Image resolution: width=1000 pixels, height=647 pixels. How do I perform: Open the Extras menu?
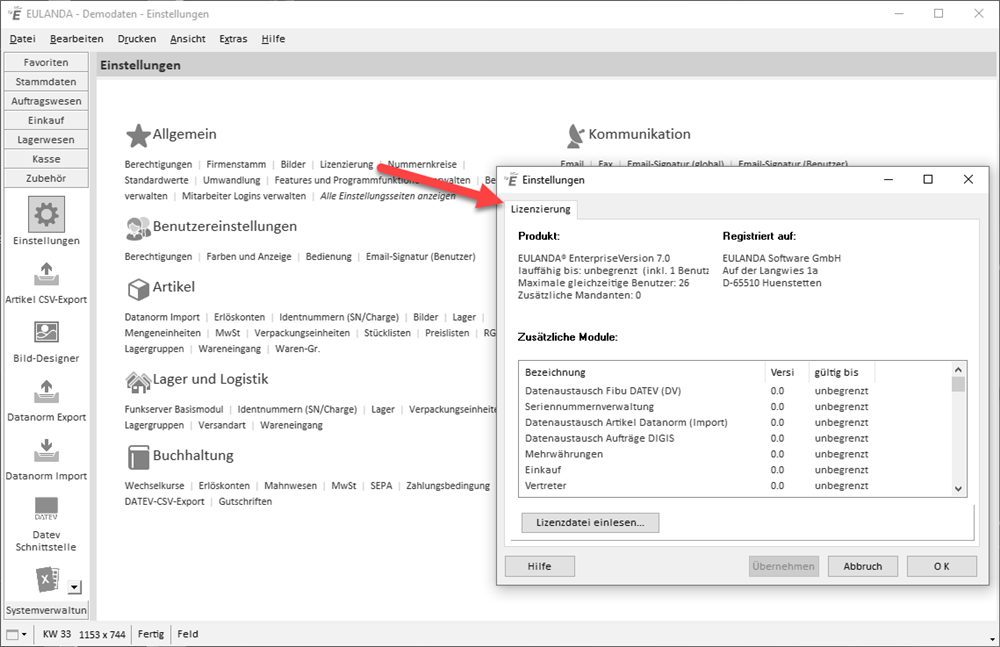(233, 39)
